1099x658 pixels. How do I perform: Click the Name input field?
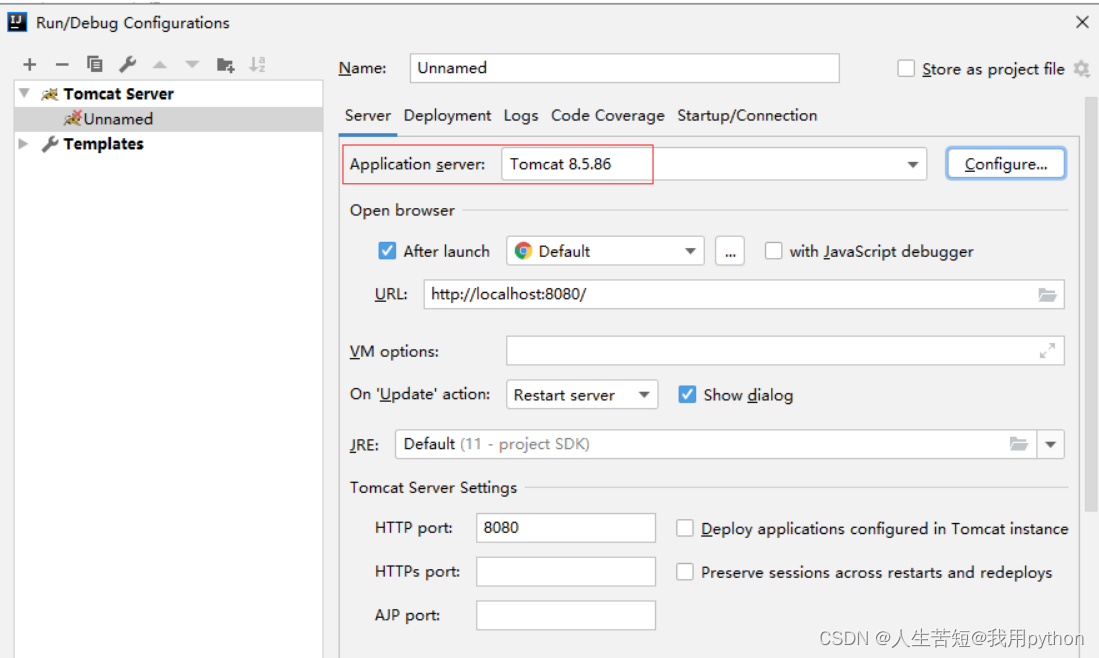click(624, 68)
